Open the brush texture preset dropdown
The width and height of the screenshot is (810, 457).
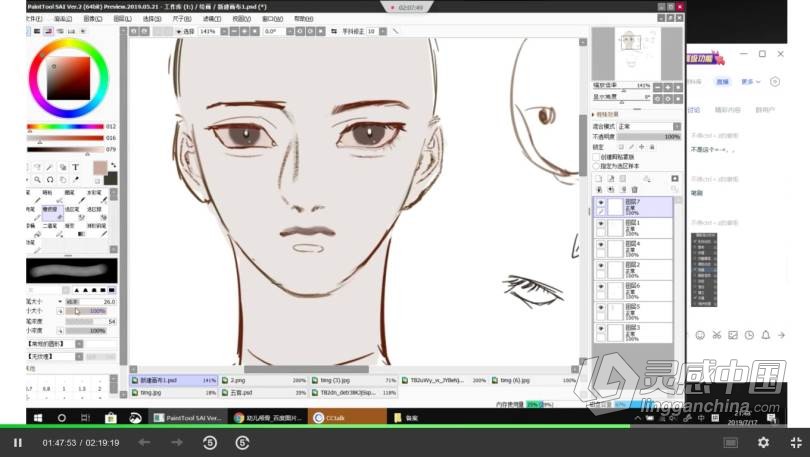pos(79,356)
